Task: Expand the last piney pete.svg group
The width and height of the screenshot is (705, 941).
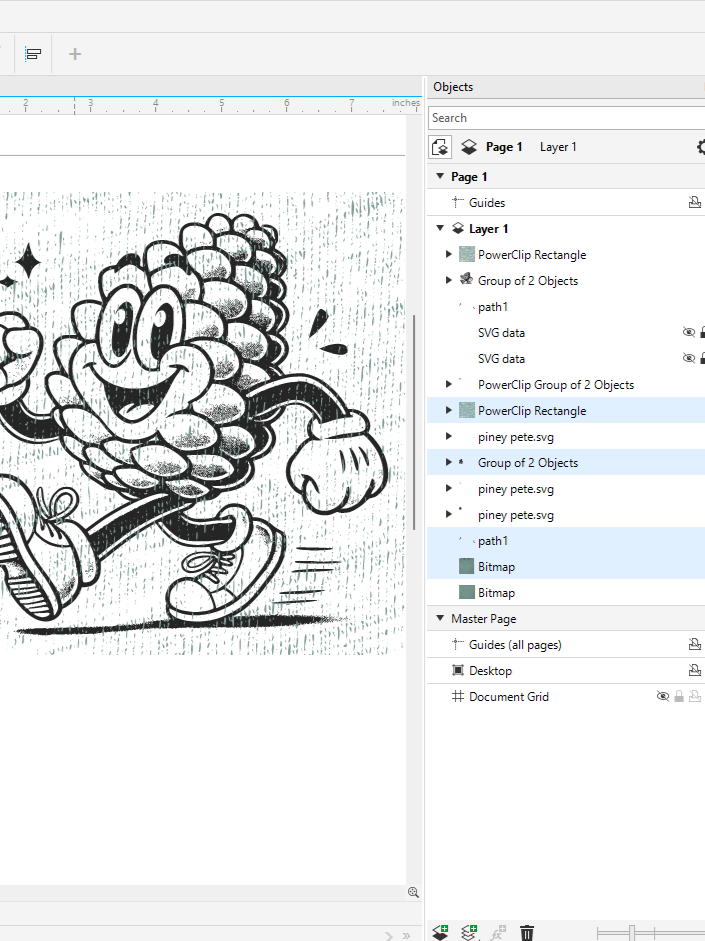Action: [x=448, y=514]
